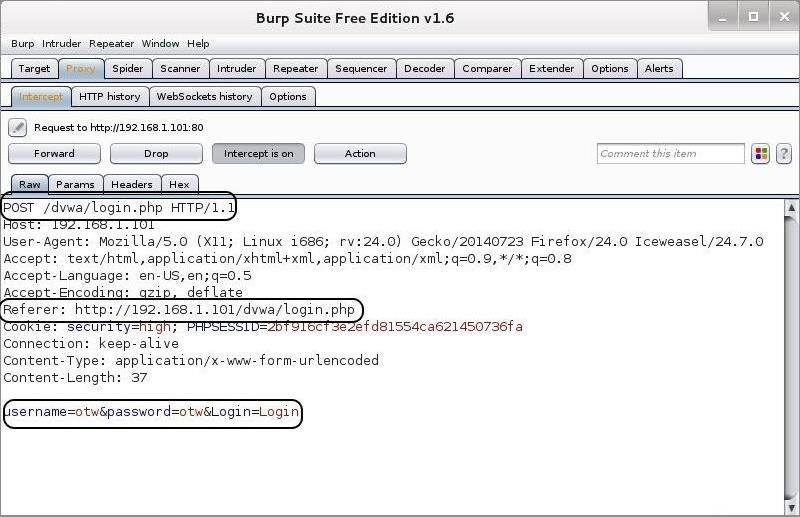Click the Content-Type header line
Viewport: 800px width, 517px height.
click(x=191, y=360)
